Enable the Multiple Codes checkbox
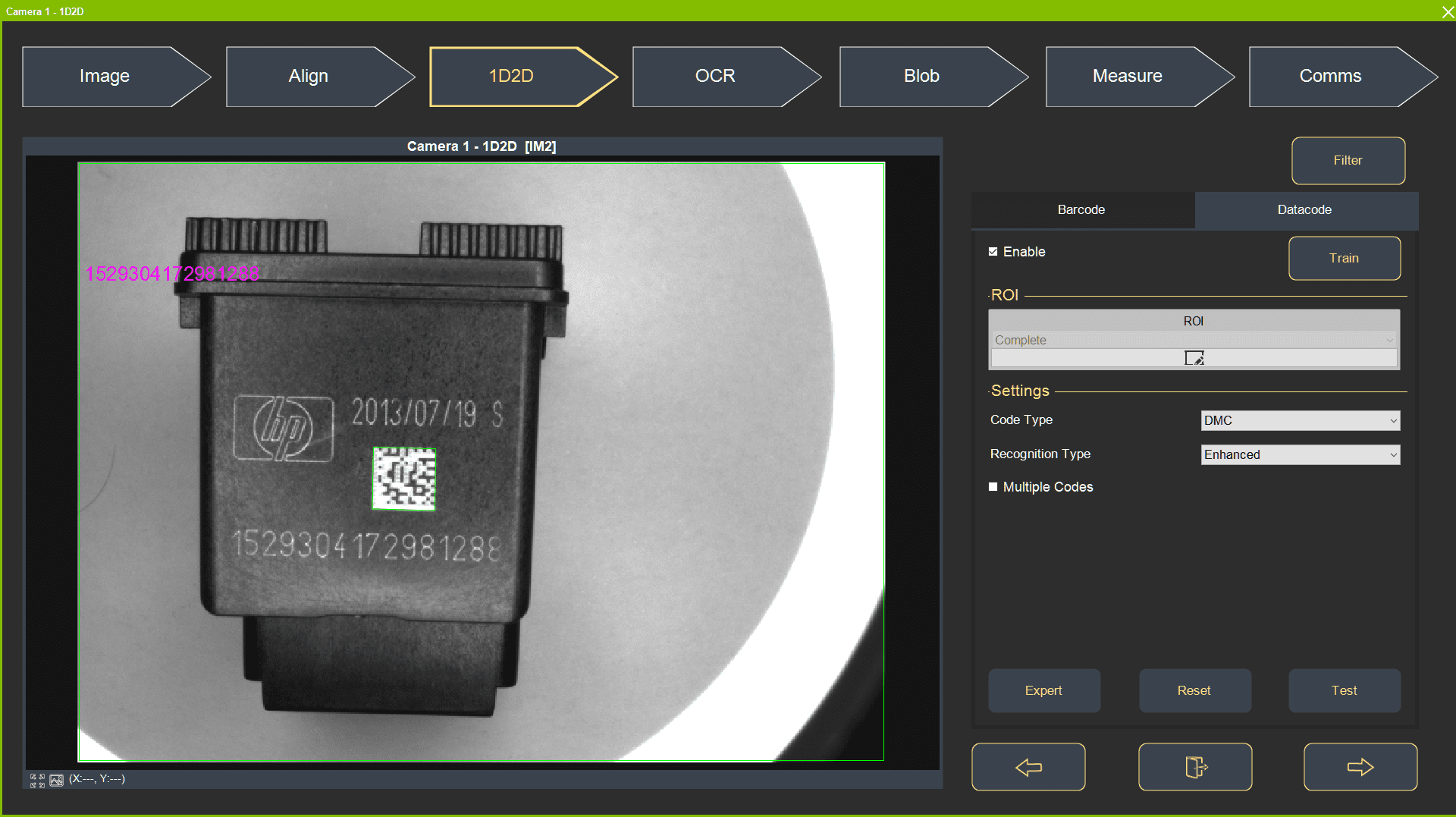The image size is (1456, 817). 993,487
